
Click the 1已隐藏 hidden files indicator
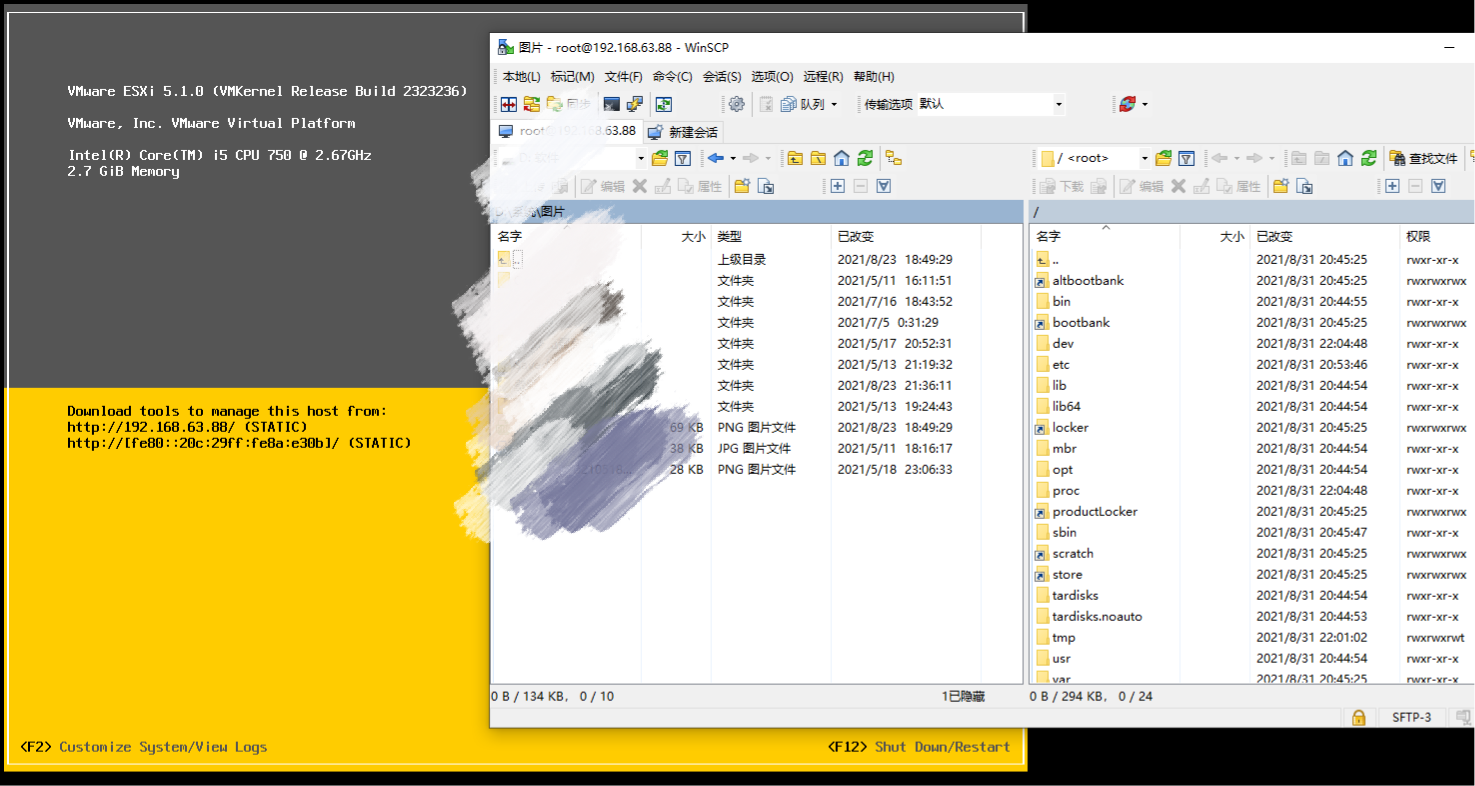(963, 696)
